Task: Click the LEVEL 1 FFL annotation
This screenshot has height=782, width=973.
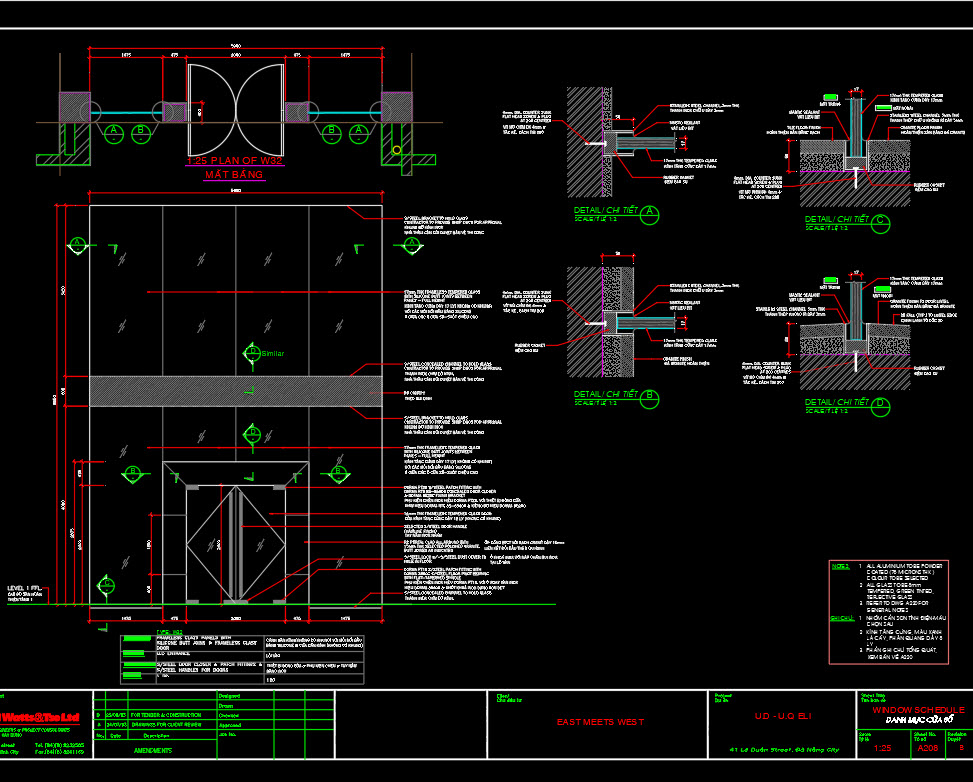Action: tap(24, 588)
